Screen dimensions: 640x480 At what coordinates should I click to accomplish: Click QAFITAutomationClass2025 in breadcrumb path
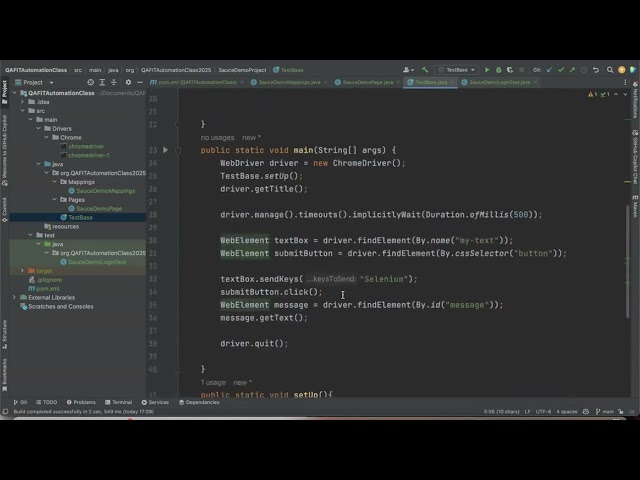click(176, 70)
